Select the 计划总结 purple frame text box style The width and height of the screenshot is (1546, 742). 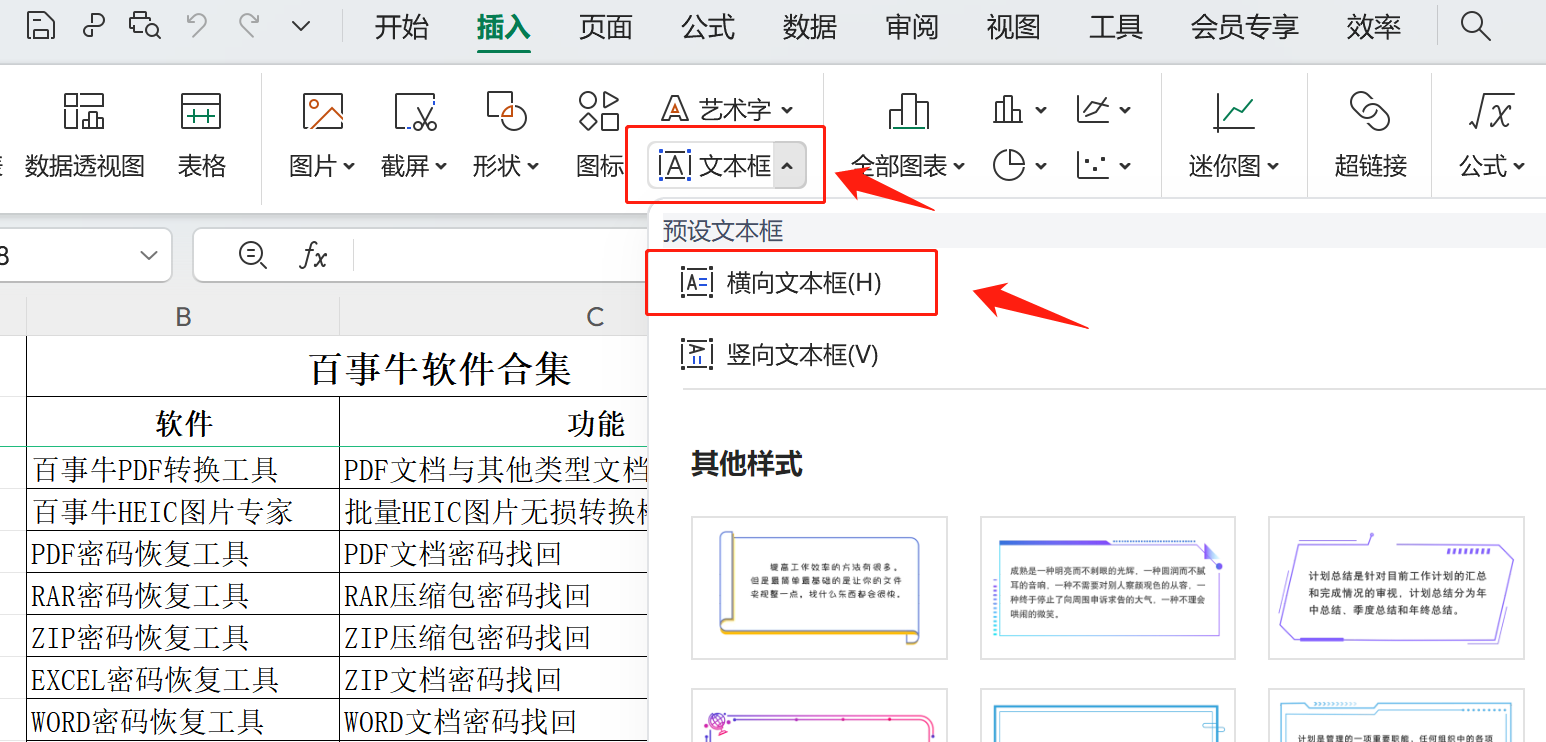(1396, 588)
